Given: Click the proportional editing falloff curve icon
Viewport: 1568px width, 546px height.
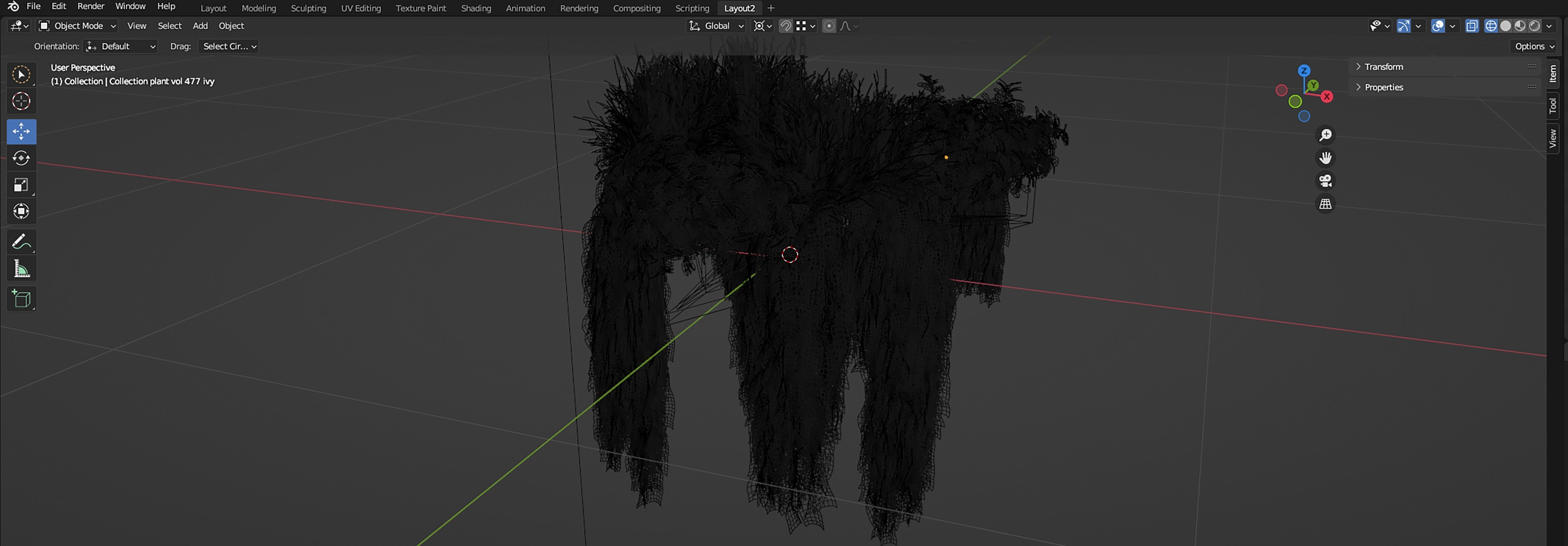Looking at the screenshot, I should pos(848,26).
